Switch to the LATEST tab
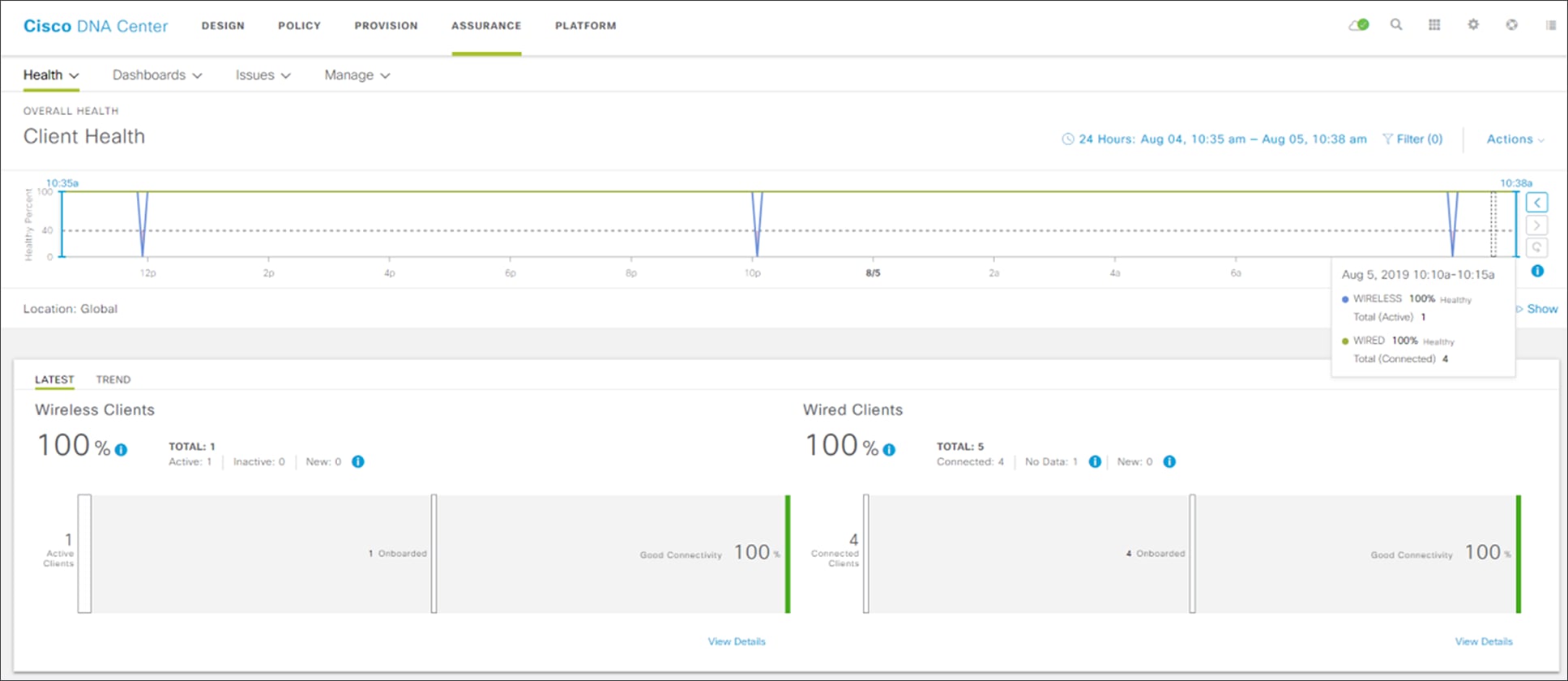The width and height of the screenshot is (1568, 681). (x=54, y=379)
